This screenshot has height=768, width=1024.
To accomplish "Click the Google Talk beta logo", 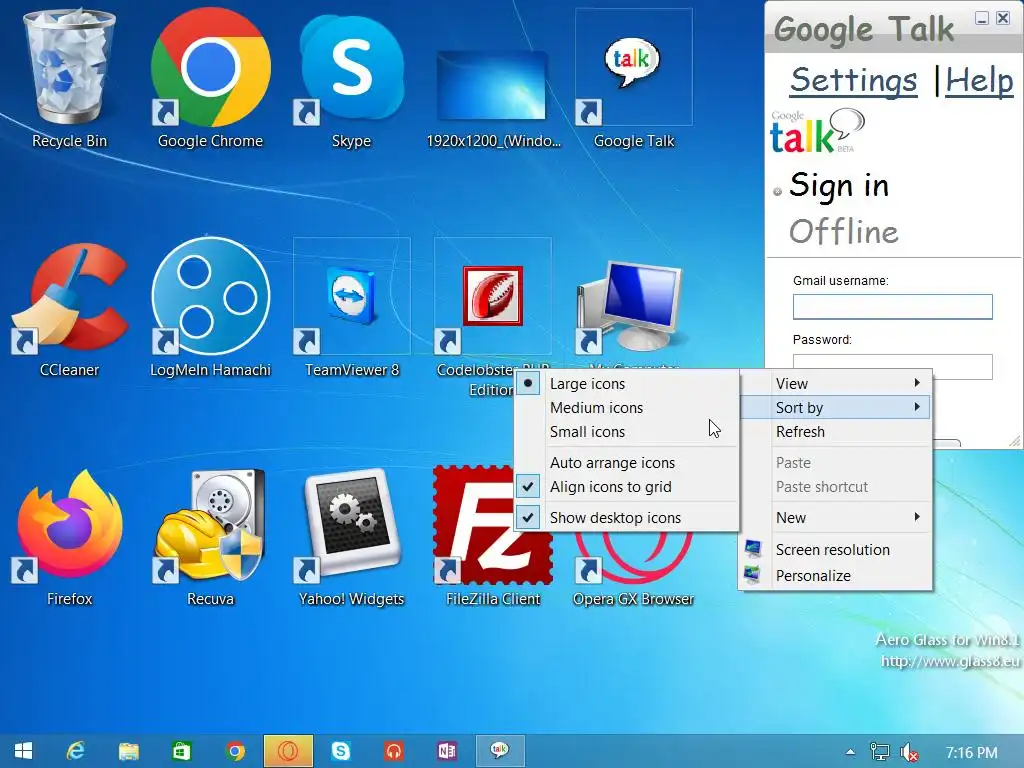I will 816,131.
